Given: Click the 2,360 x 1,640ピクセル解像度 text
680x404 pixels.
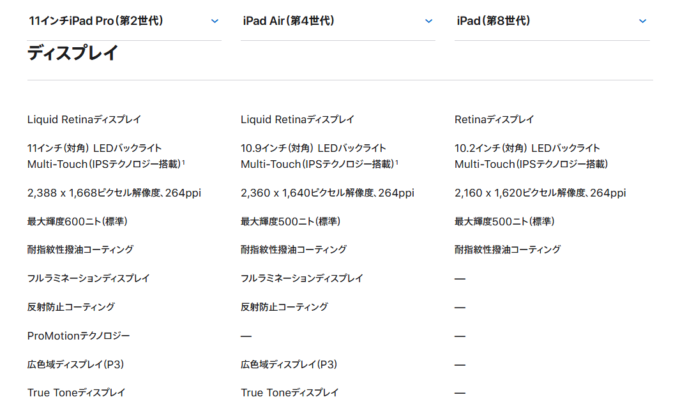Looking at the screenshot, I should [x=307, y=193].
